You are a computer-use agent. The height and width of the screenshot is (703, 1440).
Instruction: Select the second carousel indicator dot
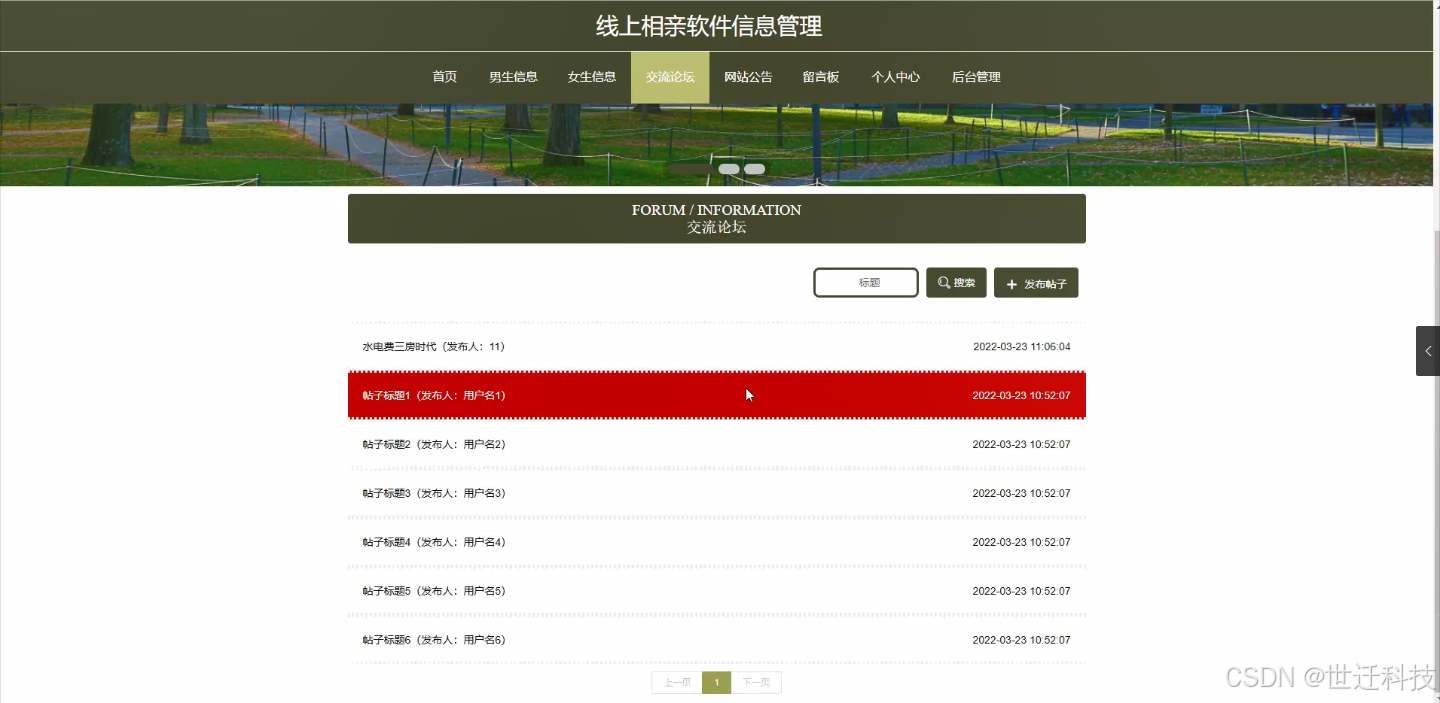pyautogui.click(x=753, y=169)
